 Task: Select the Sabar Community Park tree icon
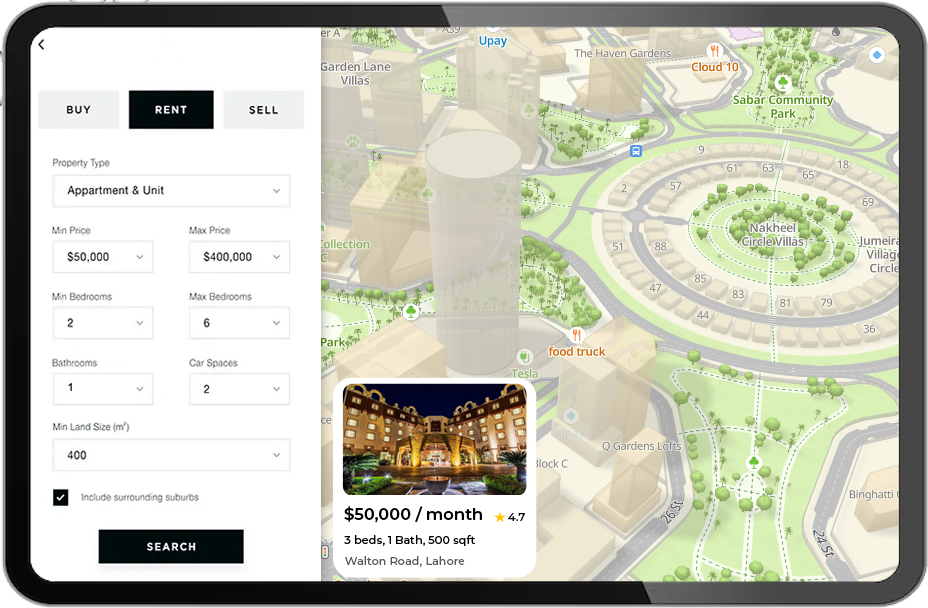coord(784,83)
